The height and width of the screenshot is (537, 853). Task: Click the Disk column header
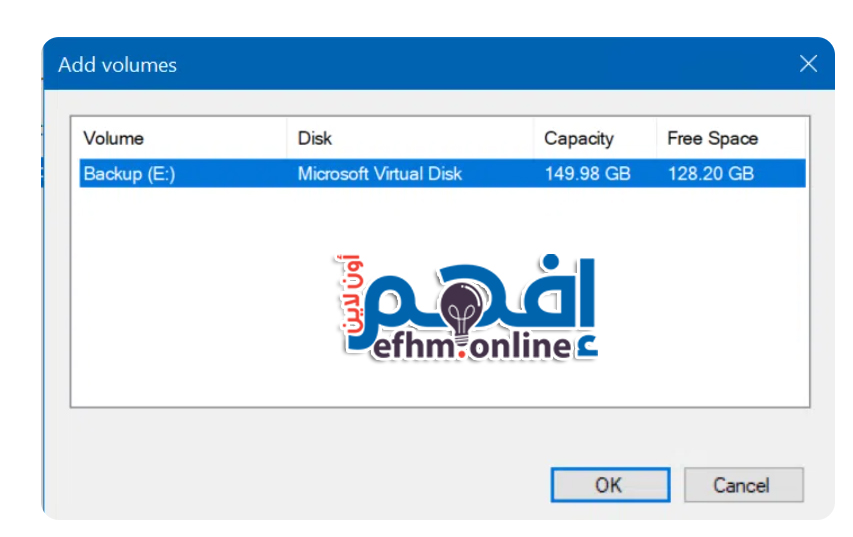315,139
